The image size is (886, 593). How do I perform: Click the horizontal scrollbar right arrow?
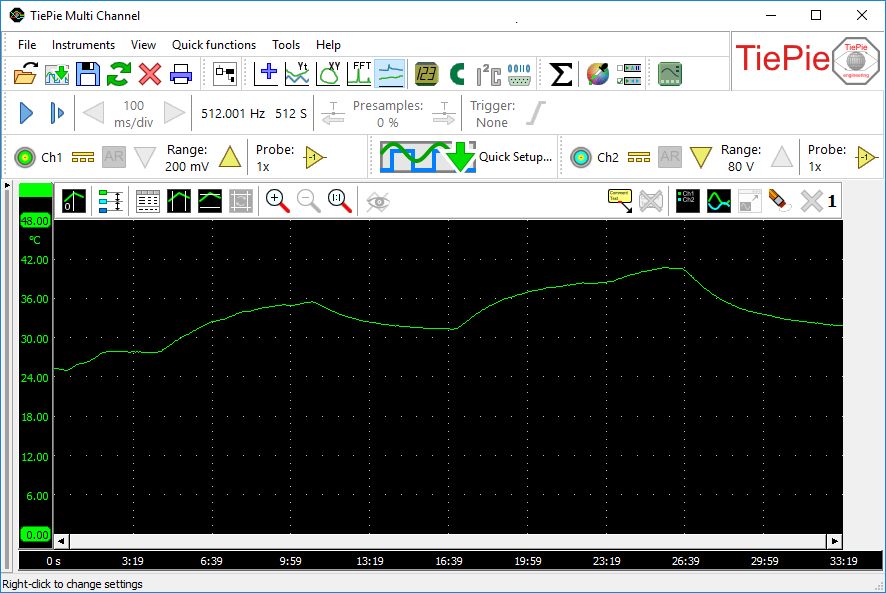click(x=835, y=541)
